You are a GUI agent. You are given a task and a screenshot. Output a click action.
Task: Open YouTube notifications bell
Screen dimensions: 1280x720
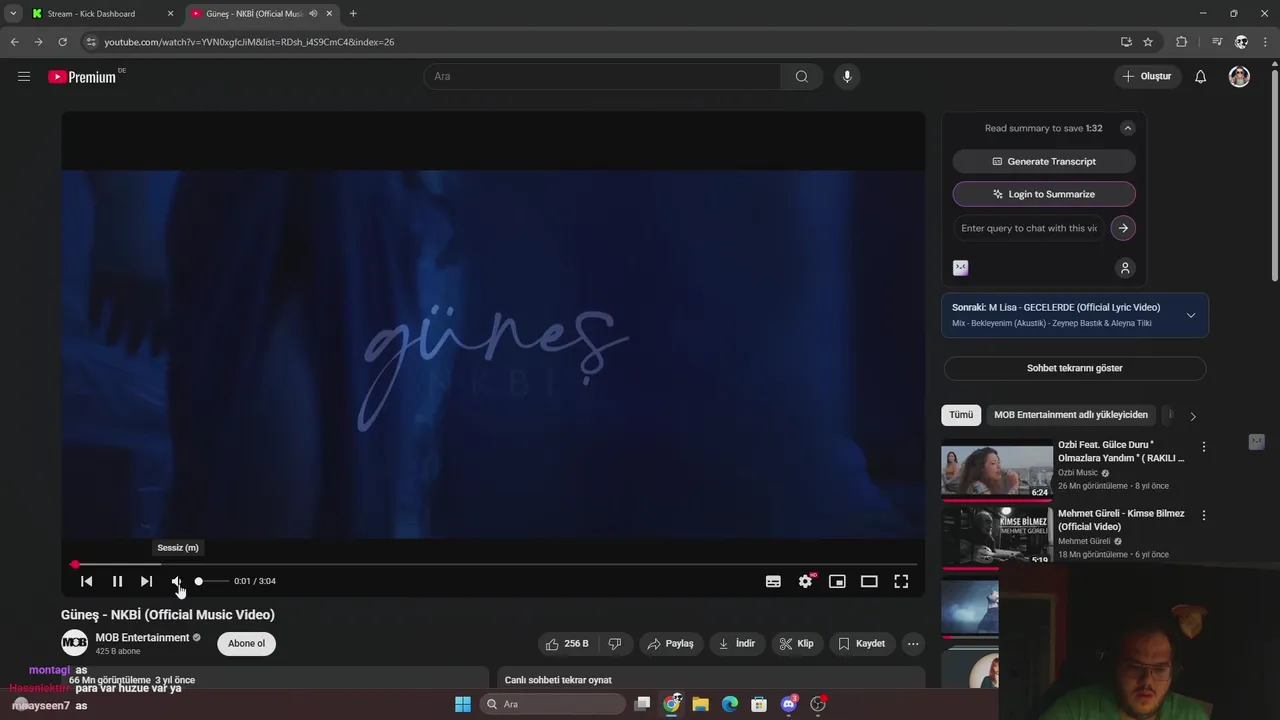click(x=1200, y=76)
